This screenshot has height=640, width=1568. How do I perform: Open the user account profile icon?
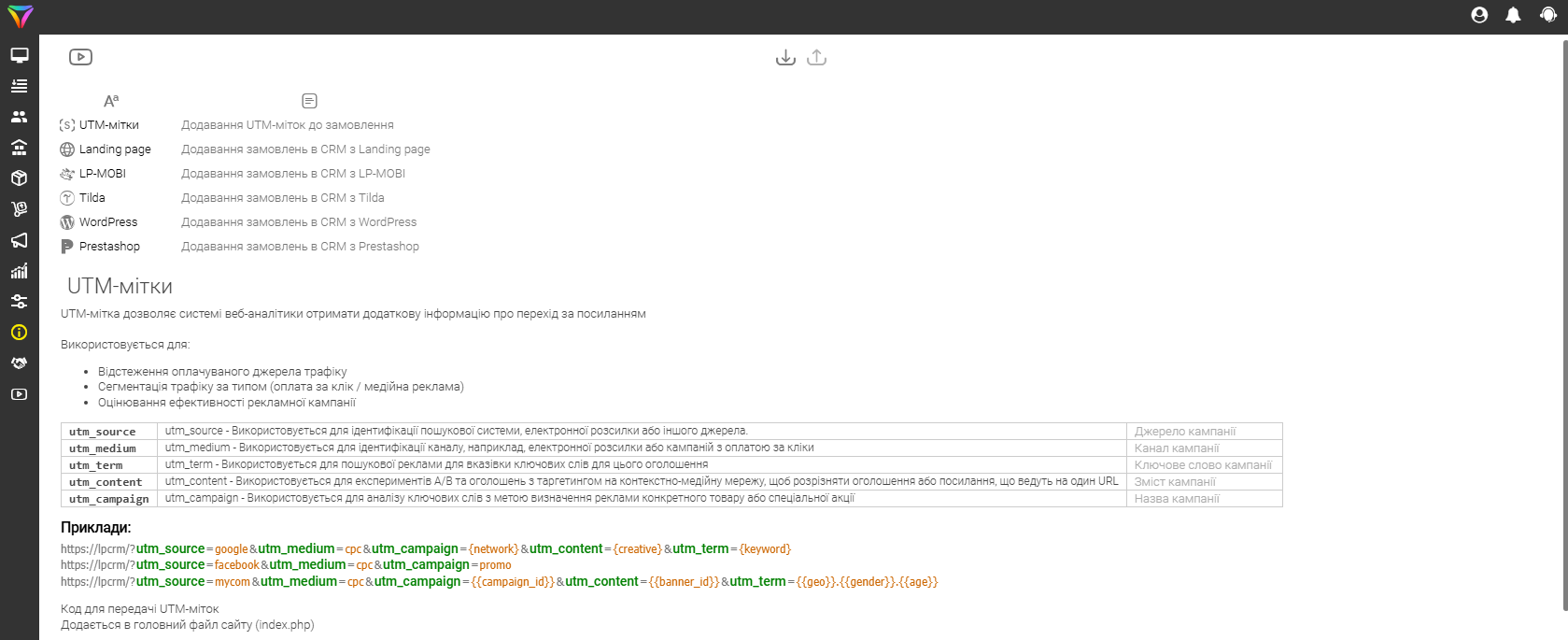point(1479,15)
